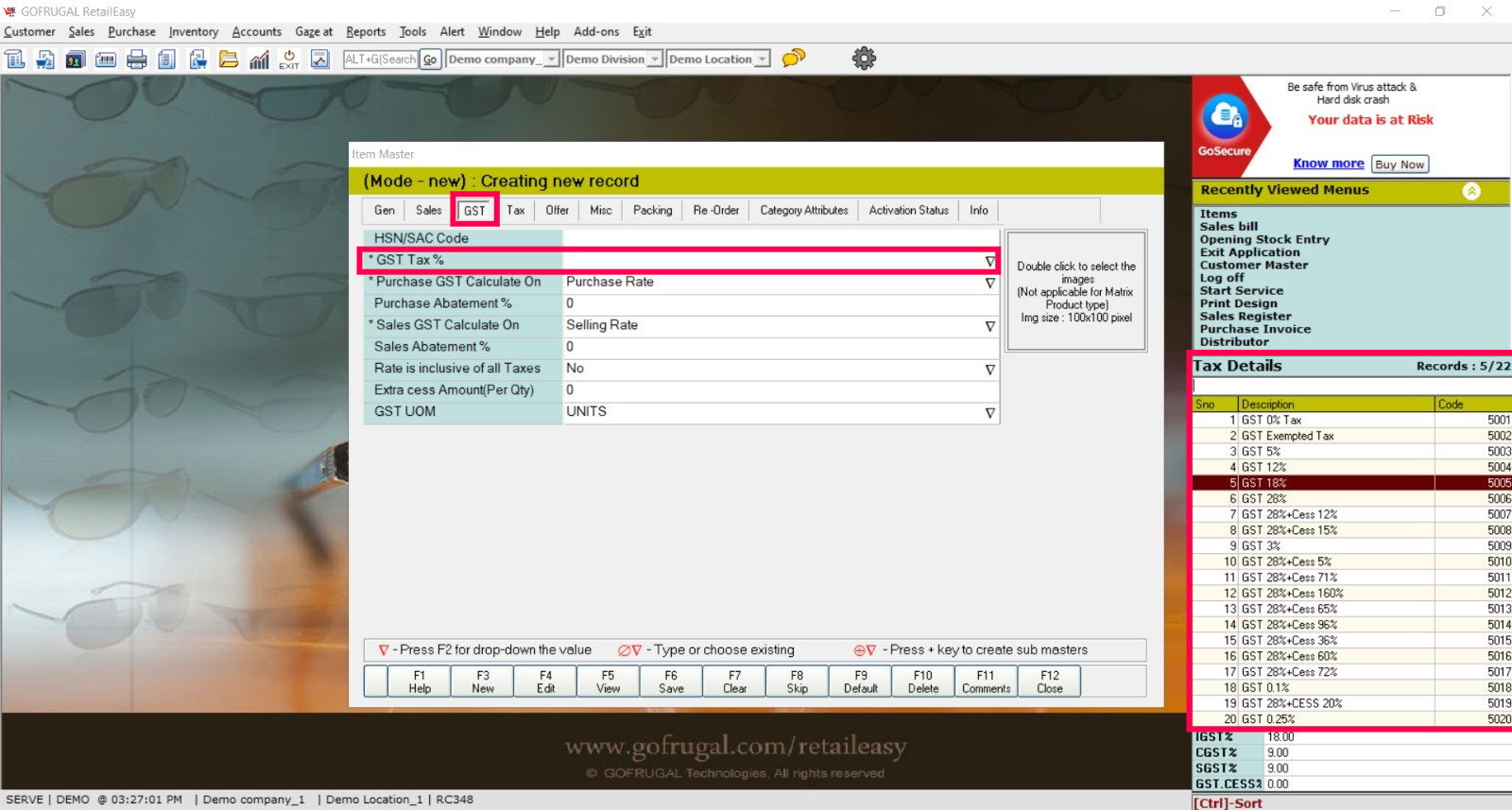Expand the GST Tax % dropdown

click(x=989, y=261)
